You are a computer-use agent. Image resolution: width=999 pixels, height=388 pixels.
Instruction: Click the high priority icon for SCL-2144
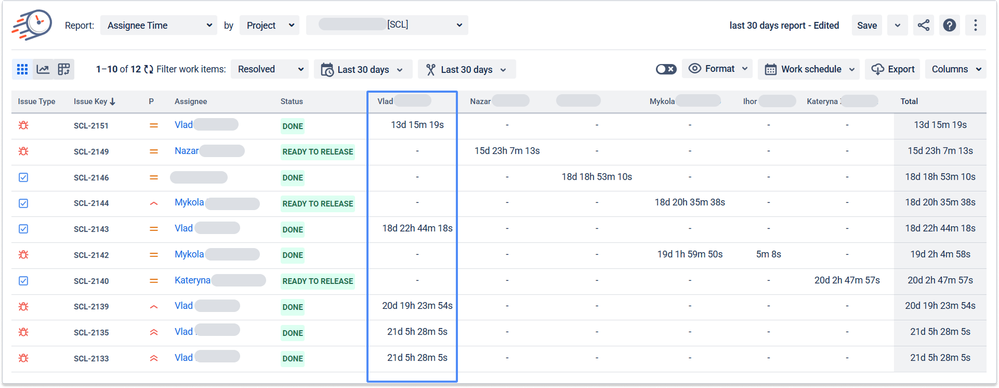[153, 203]
